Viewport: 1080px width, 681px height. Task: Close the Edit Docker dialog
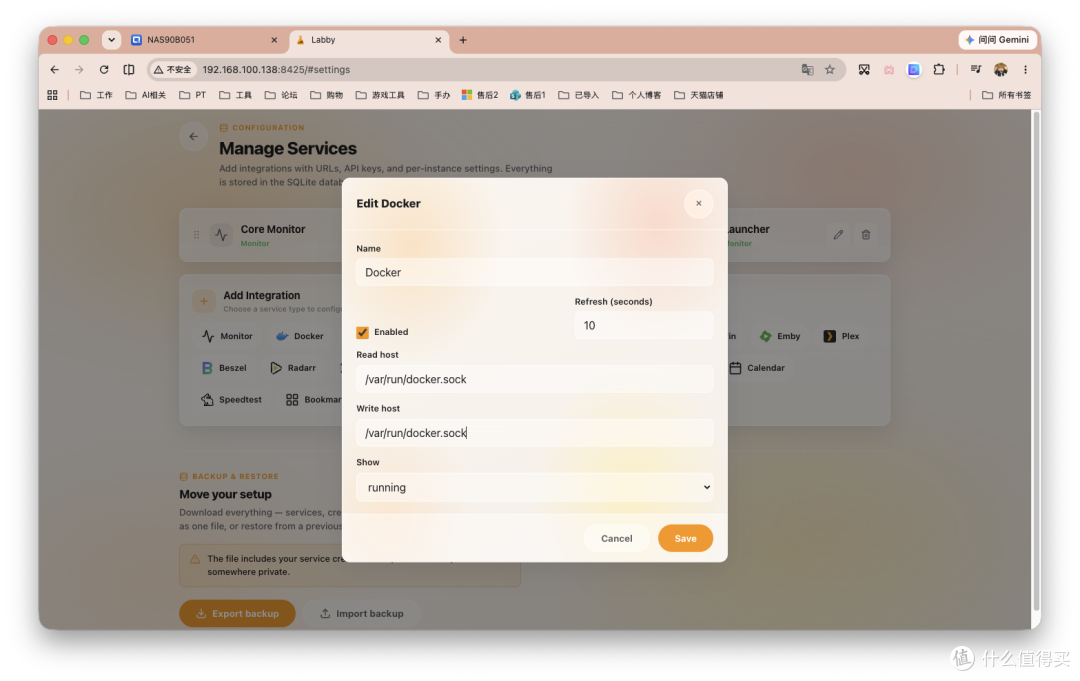698,203
